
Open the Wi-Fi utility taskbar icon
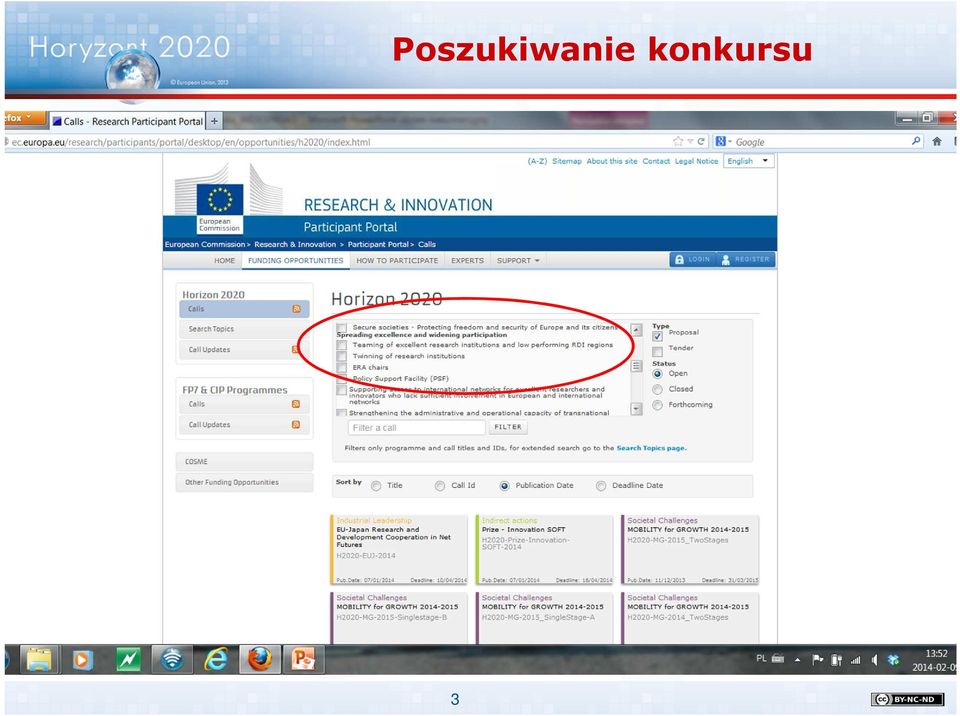coord(172,660)
